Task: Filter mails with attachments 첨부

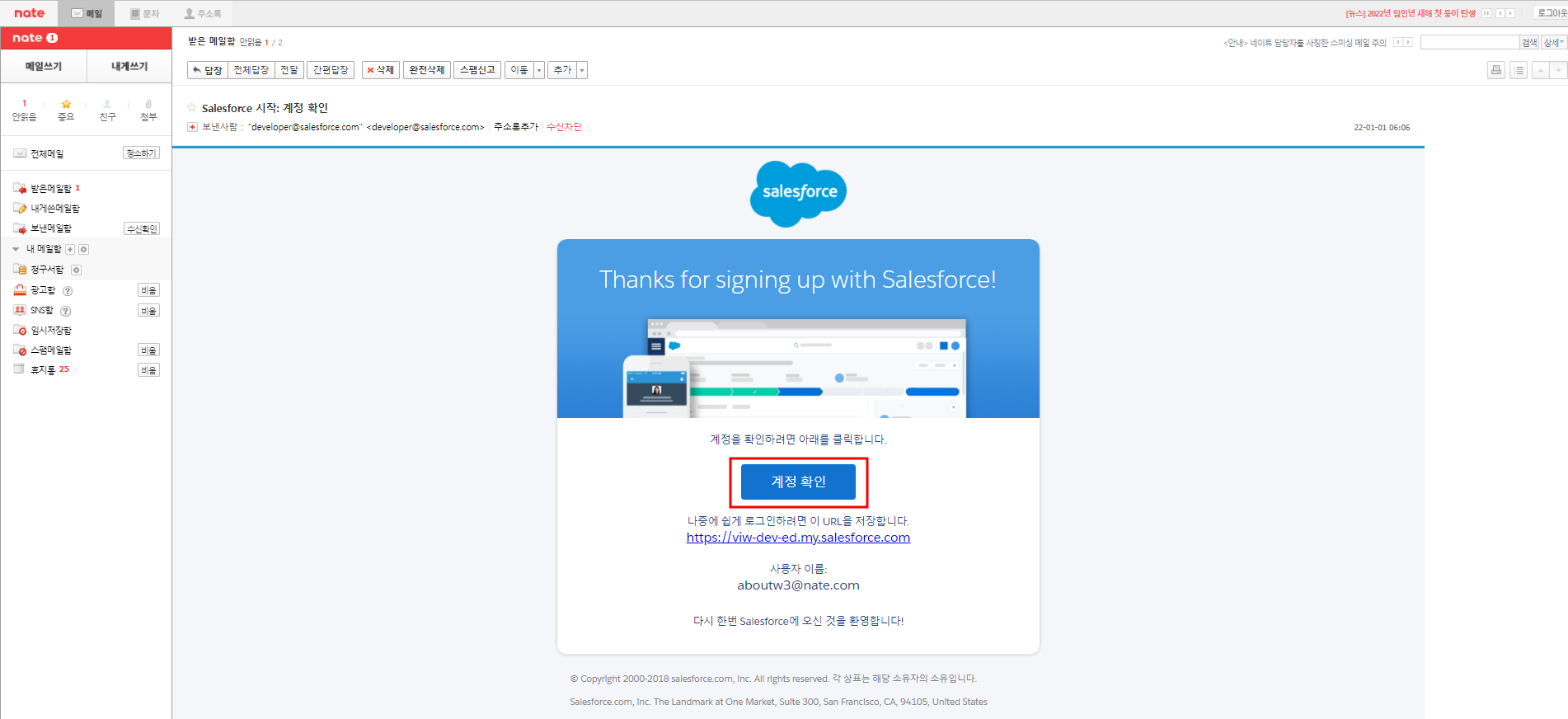Action: coord(148,110)
